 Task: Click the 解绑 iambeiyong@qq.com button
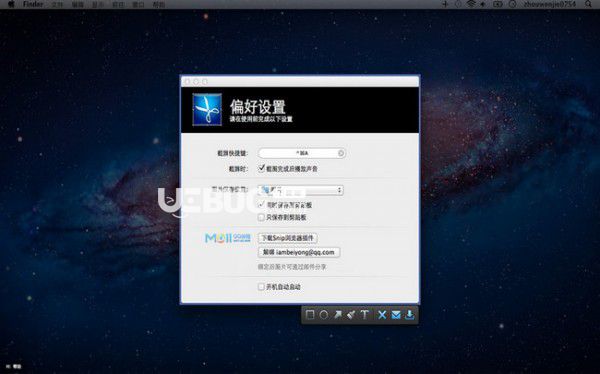[x=299, y=252]
